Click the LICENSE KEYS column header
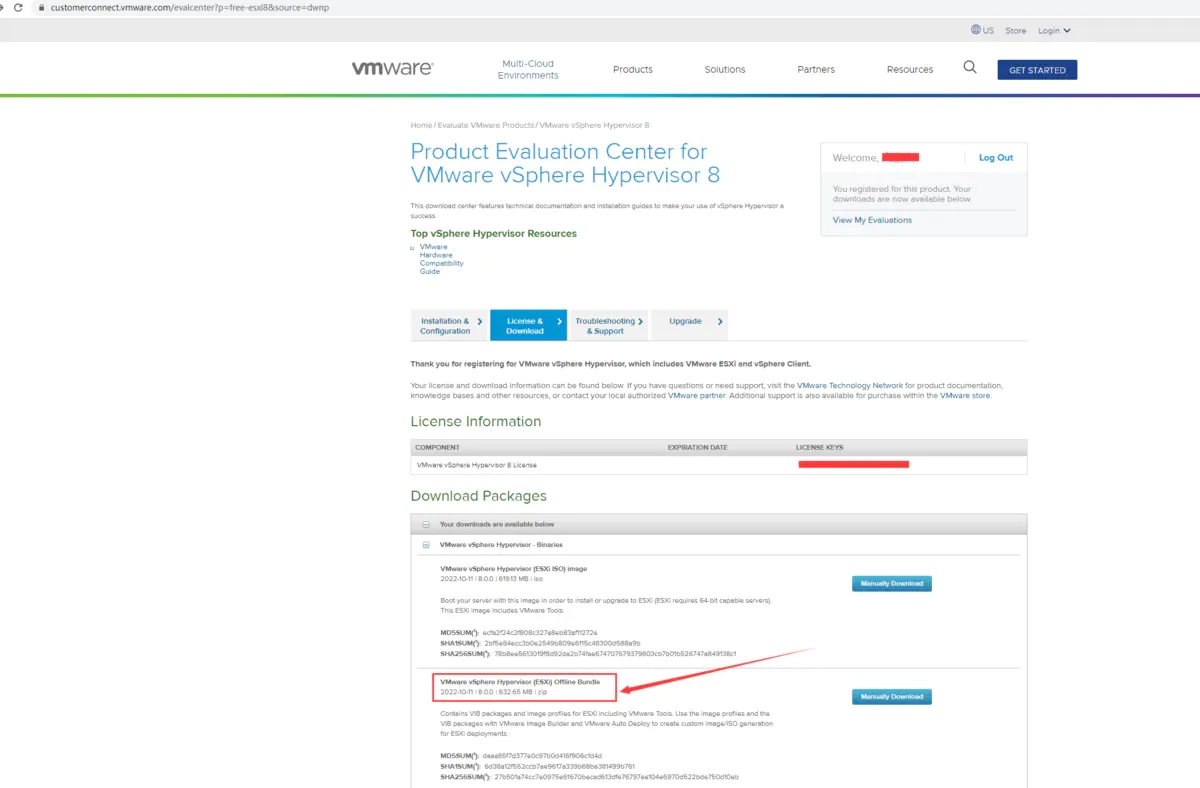The height and width of the screenshot is (788, 1200). coord(820,447)
